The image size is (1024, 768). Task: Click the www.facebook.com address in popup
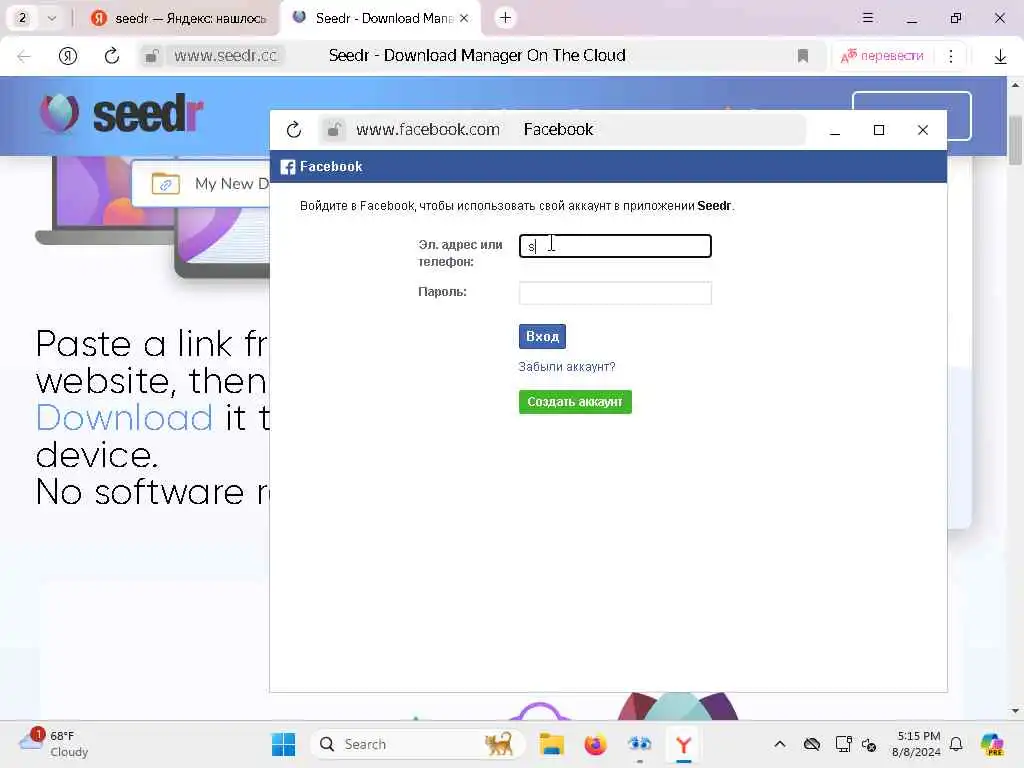428,130
